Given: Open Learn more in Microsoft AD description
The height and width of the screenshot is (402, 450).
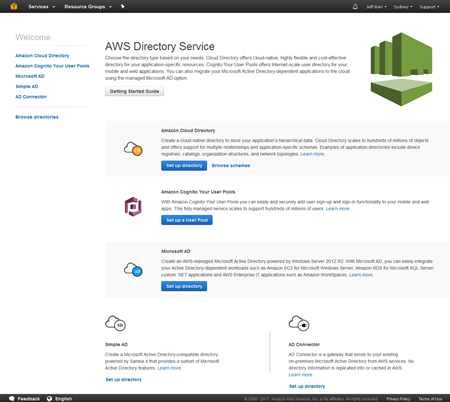Looking at the screenshot, I should tap(361, 275).
